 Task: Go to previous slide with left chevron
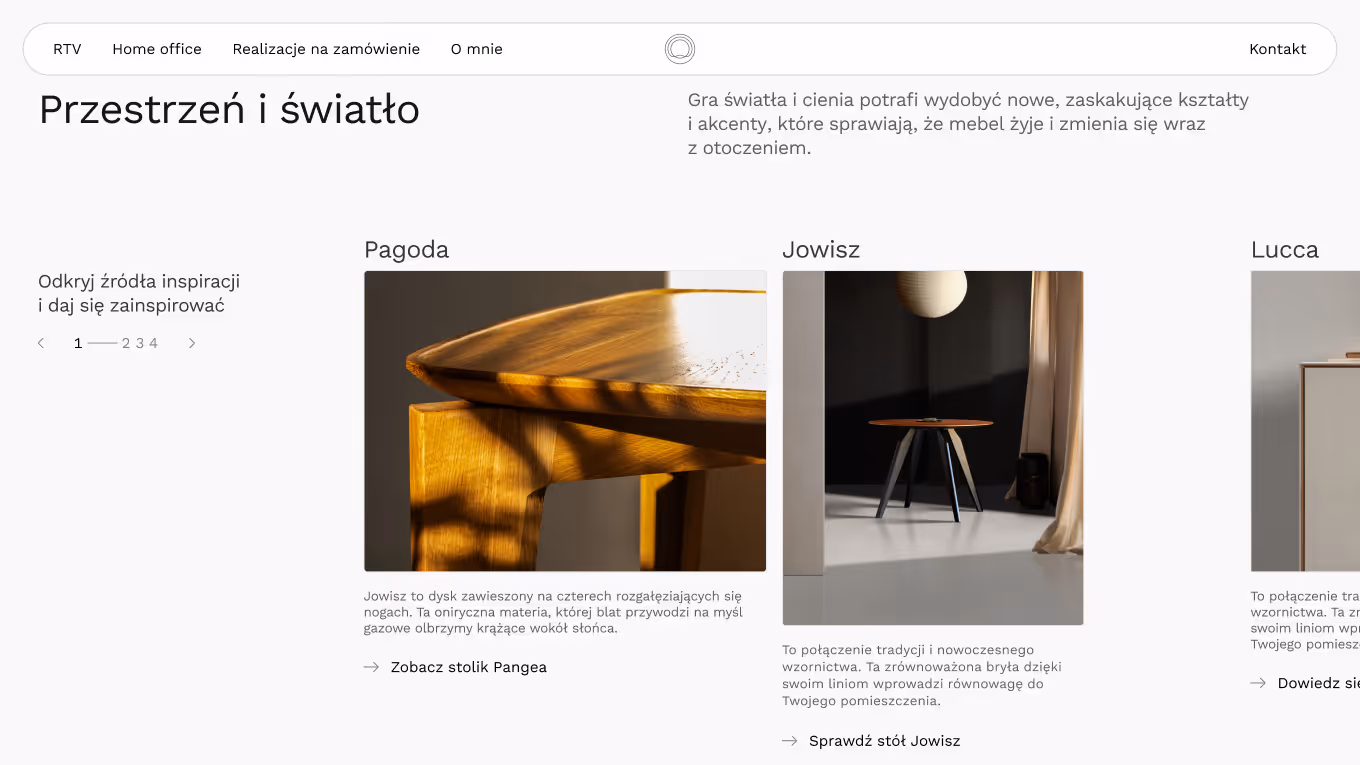pos(41,343)
